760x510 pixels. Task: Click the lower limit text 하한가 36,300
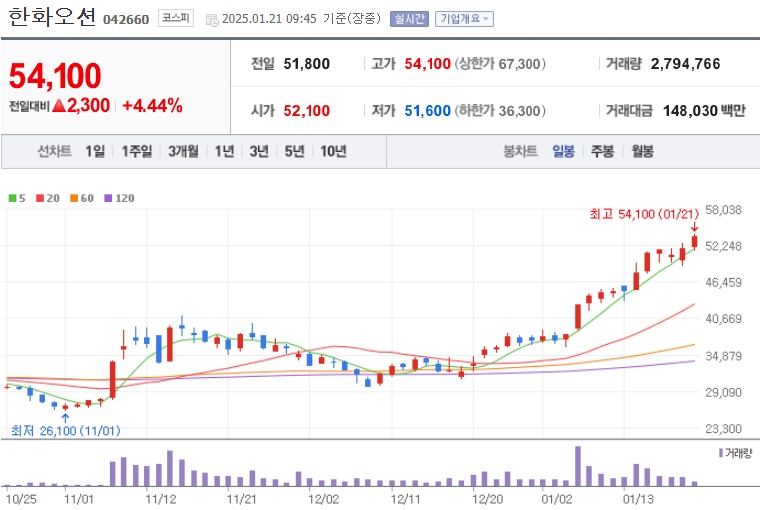coord(500,111)
